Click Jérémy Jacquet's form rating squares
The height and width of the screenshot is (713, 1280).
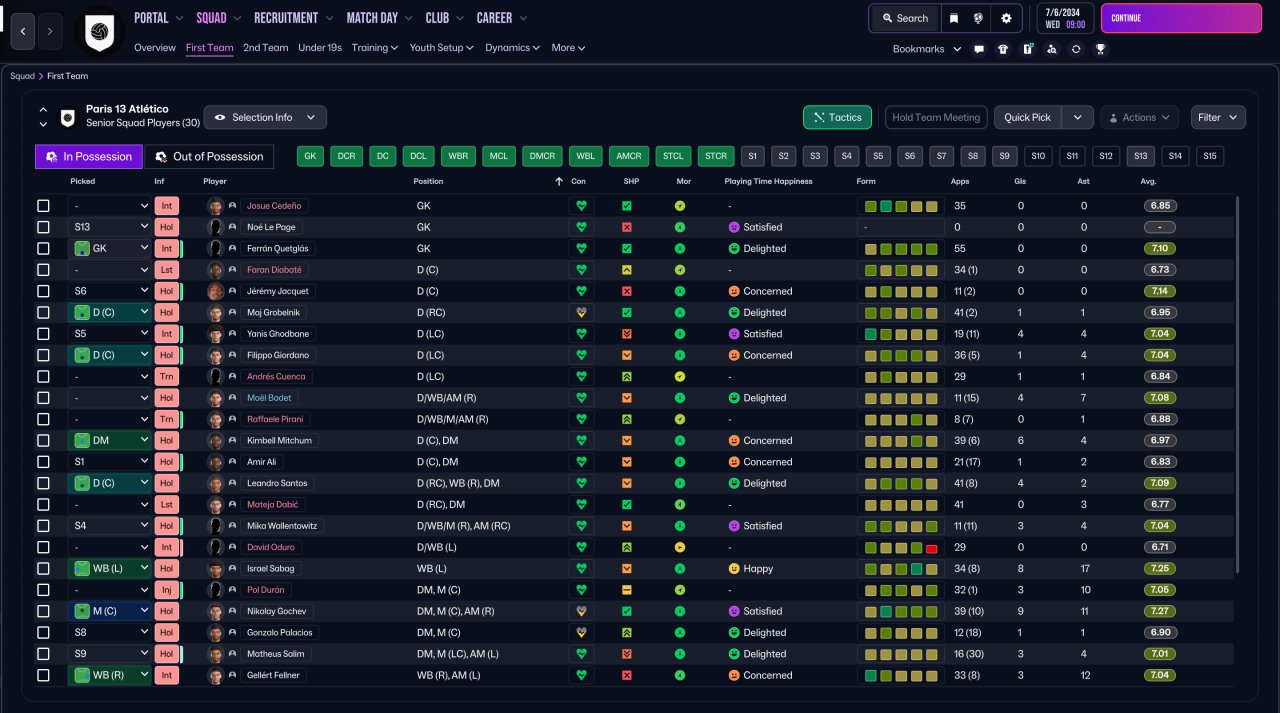click(x=900, y=291)
